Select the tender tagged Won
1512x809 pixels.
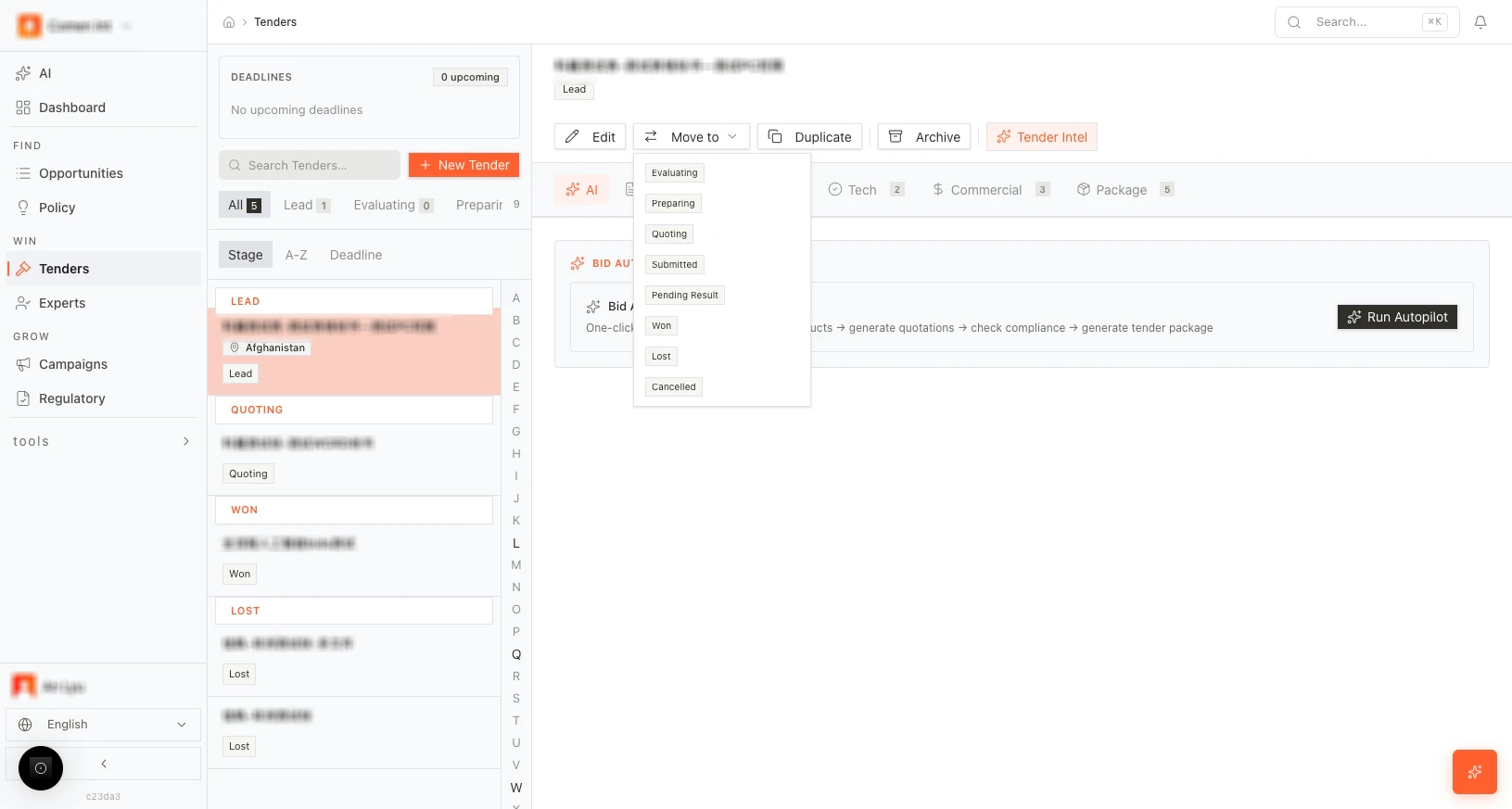[x=354, y=560]
